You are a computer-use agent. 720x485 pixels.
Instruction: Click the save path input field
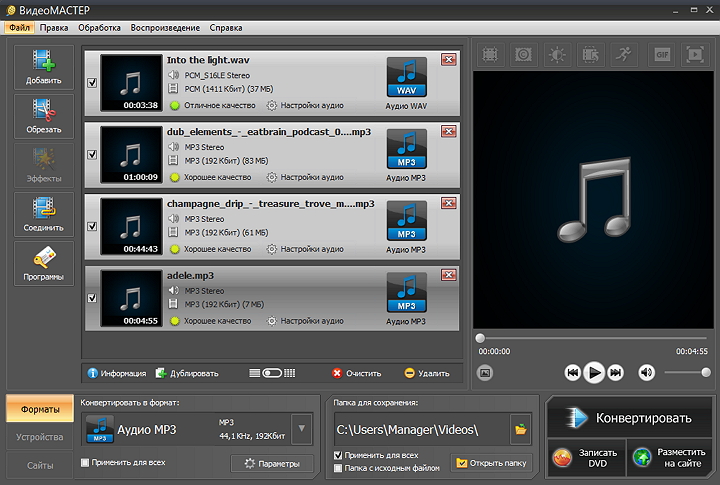tap(422, 429)
